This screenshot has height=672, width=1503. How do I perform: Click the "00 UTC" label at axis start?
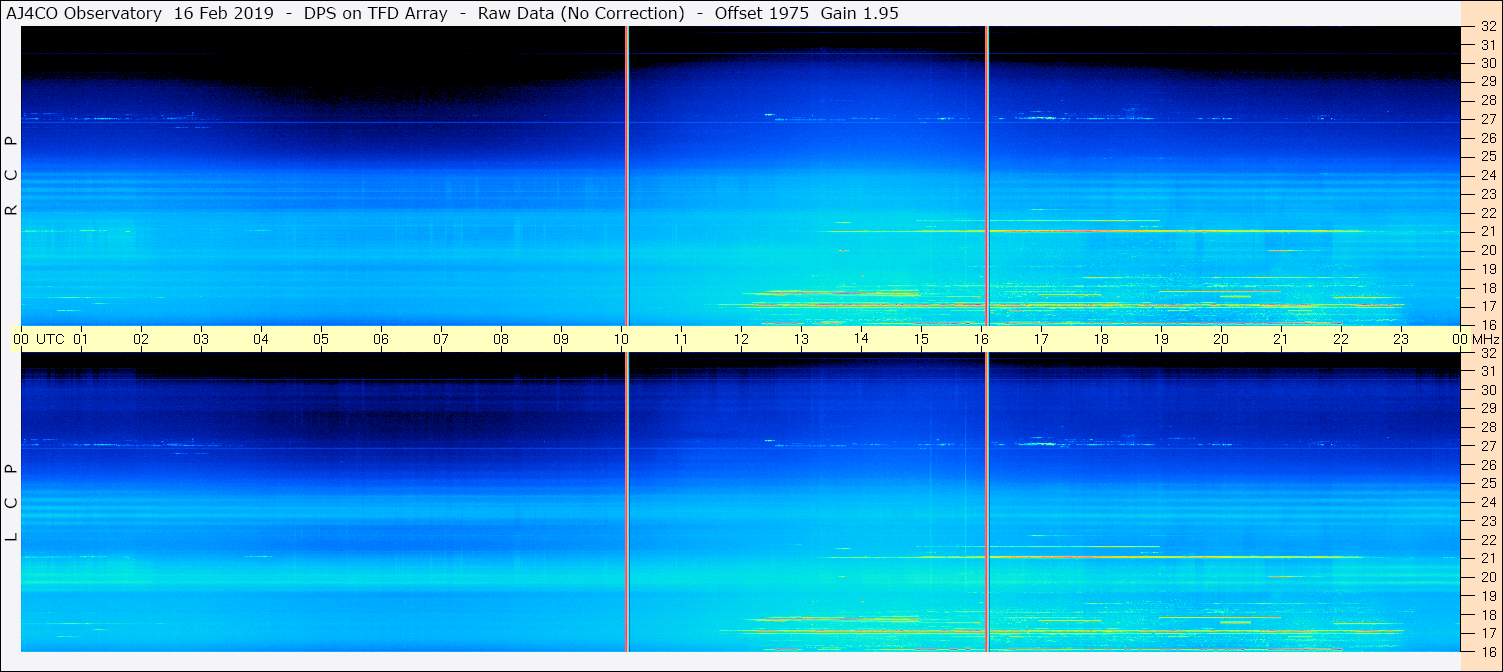[38, 339]
